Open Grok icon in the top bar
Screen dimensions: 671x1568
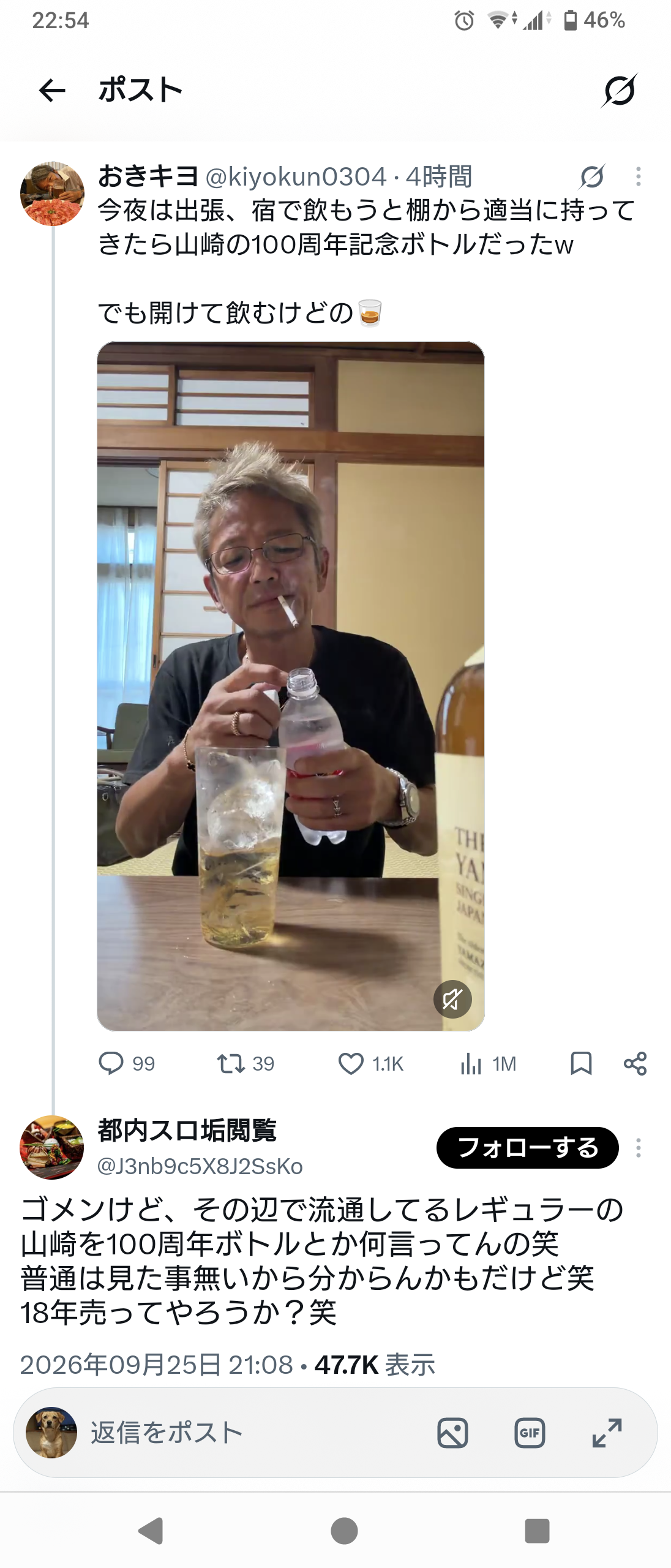(x=619, y=91)
